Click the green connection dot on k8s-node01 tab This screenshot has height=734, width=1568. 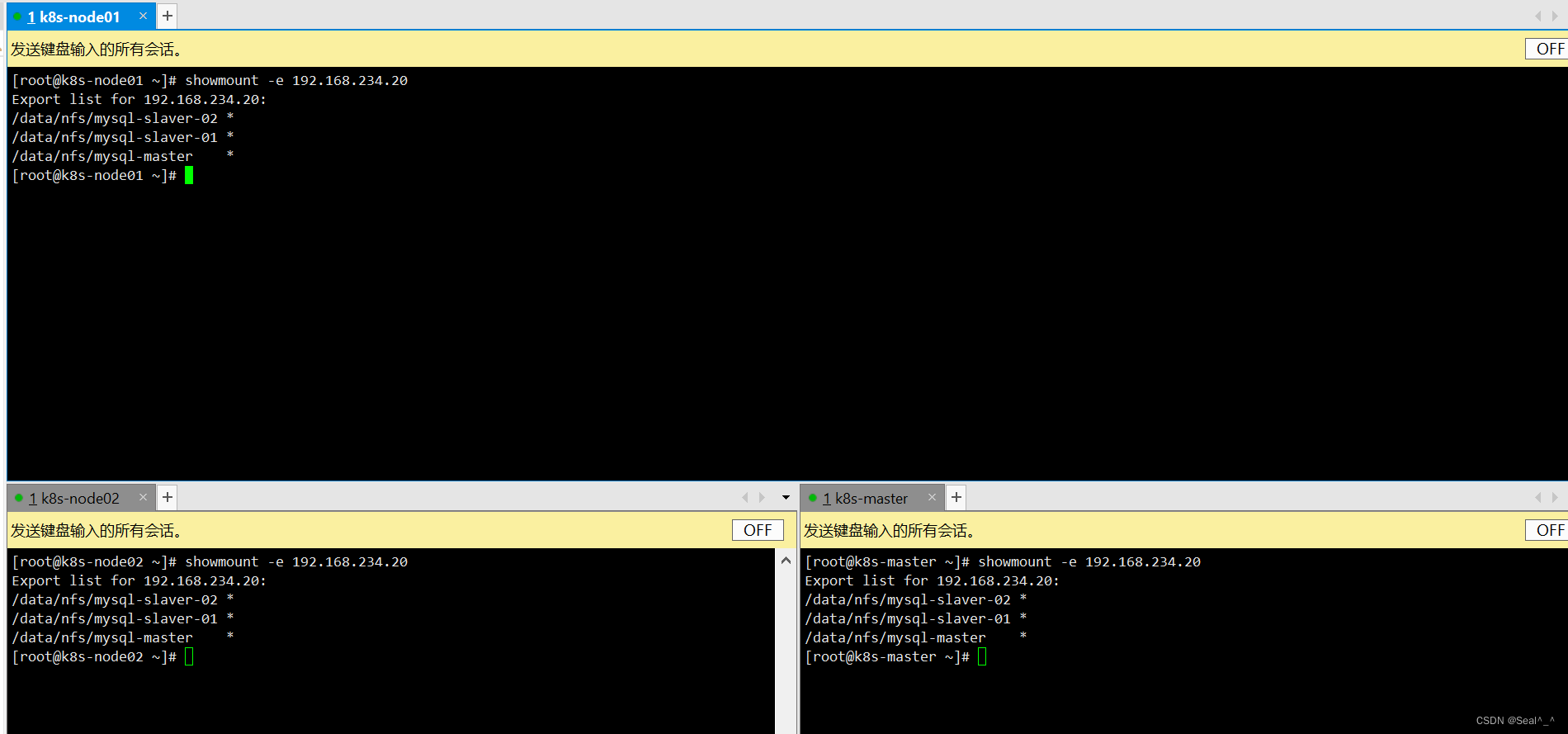tap(17, 17)
